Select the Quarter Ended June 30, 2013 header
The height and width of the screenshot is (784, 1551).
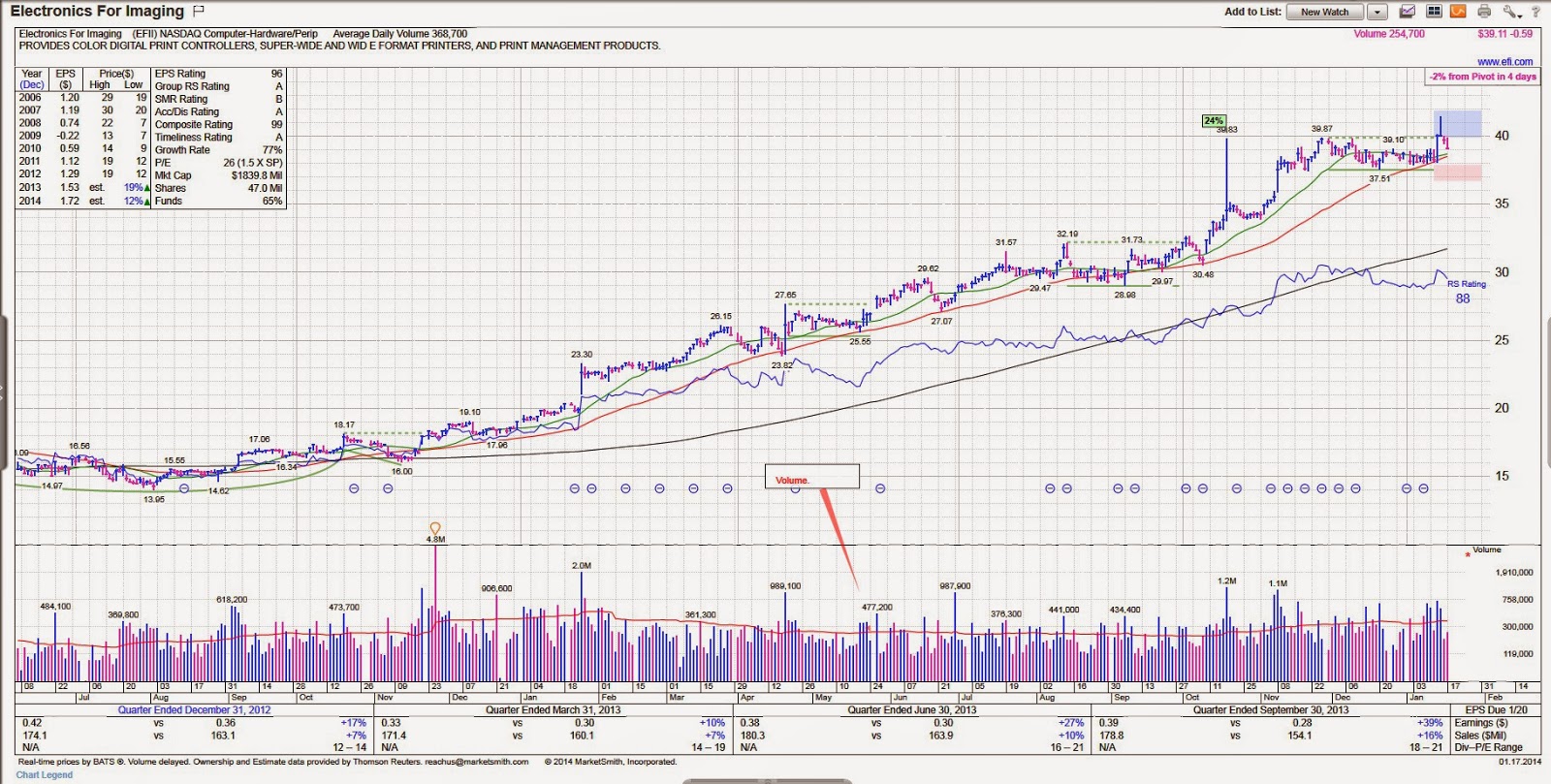[912, 710]
